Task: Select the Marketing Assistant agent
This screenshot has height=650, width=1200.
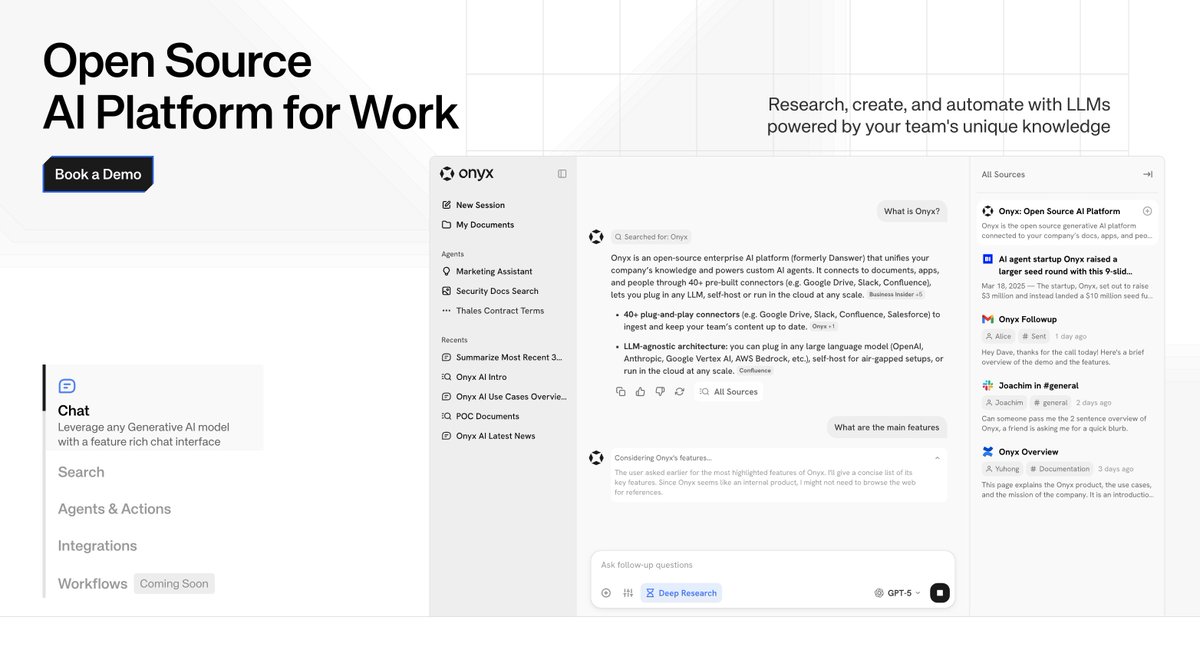Action: coord(487,271)
